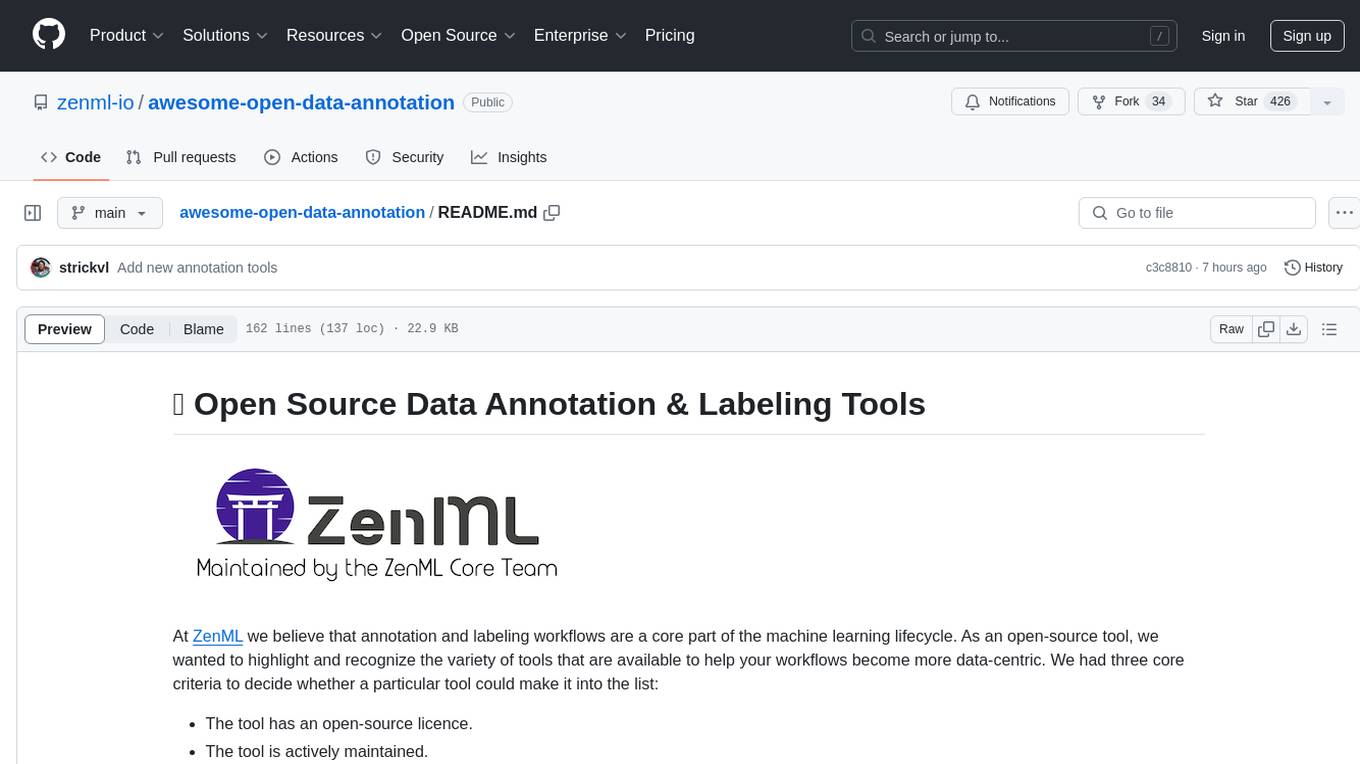Copy raw file contents

(1266, 329)
